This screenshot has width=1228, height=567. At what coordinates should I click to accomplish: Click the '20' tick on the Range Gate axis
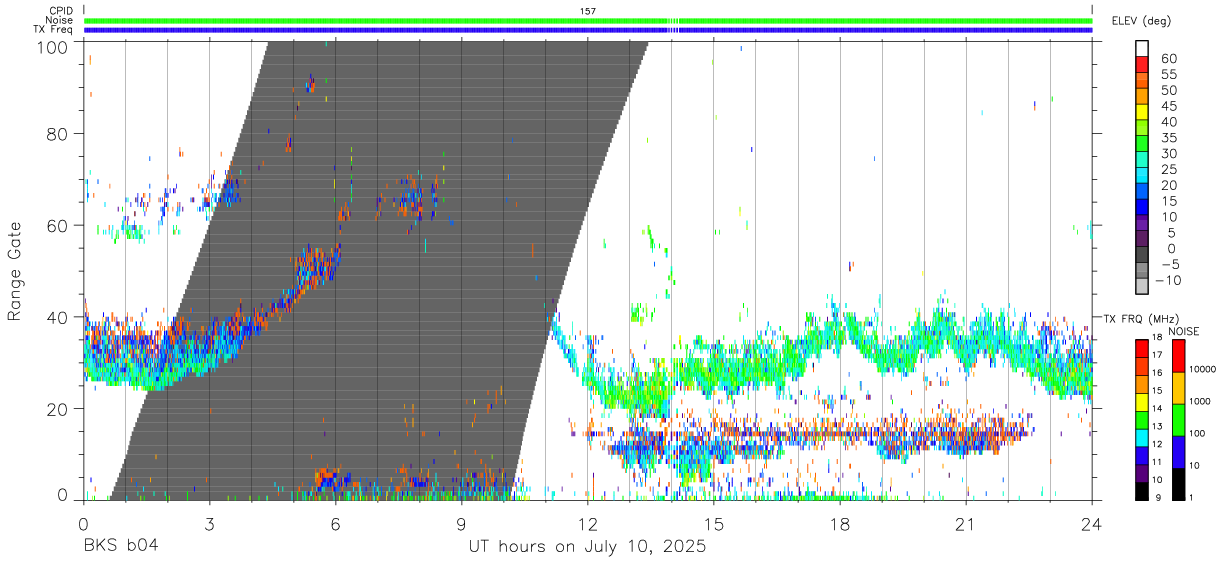click(x=57, y=409)
